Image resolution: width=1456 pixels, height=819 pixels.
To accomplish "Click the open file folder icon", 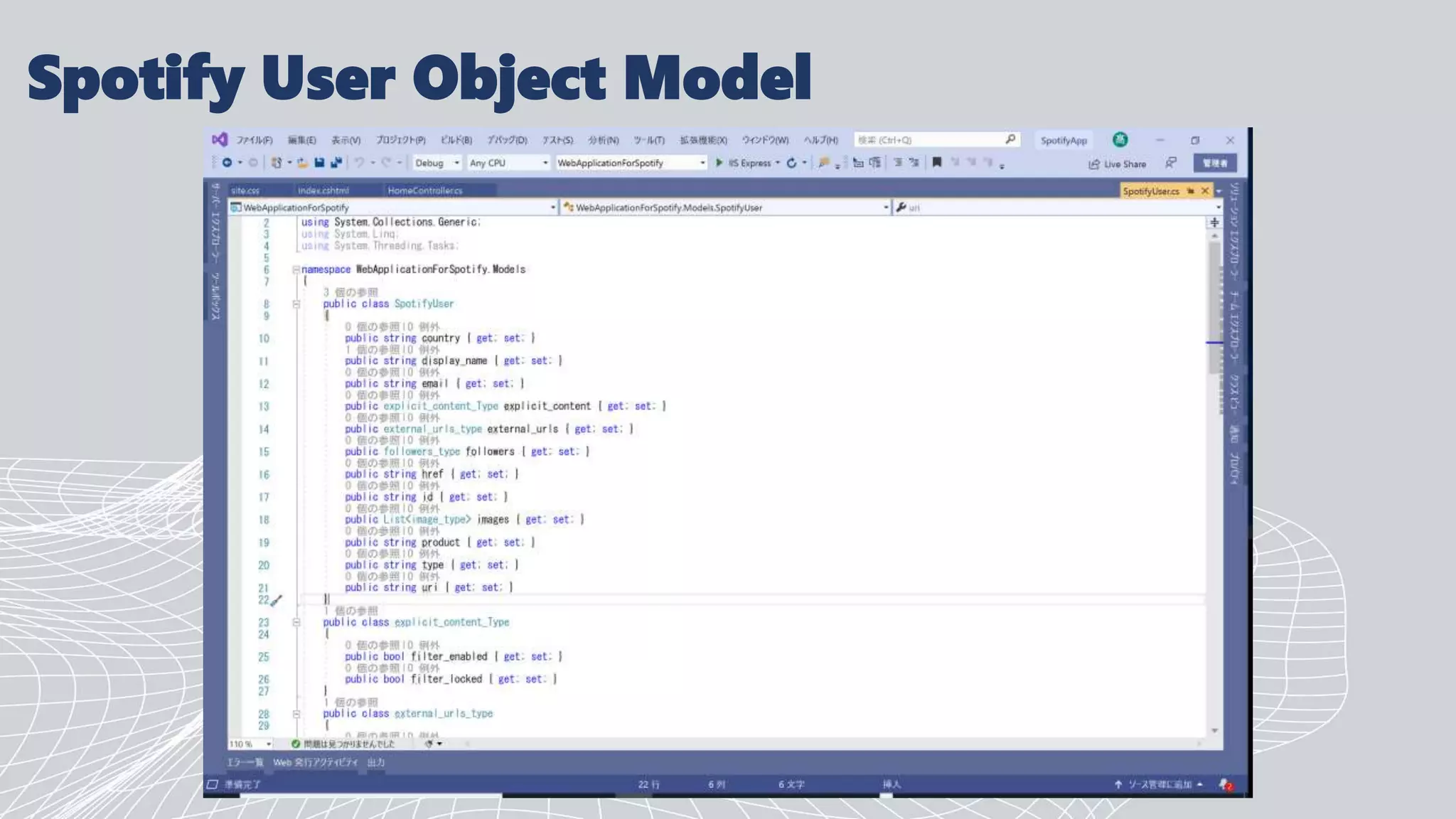I will pos(302,163).
